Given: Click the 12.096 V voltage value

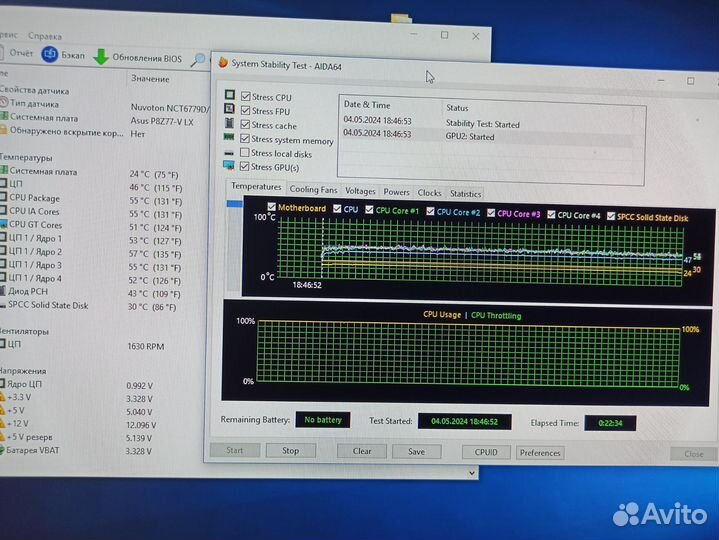Looking at the screenshot, I should pos(141,425).
